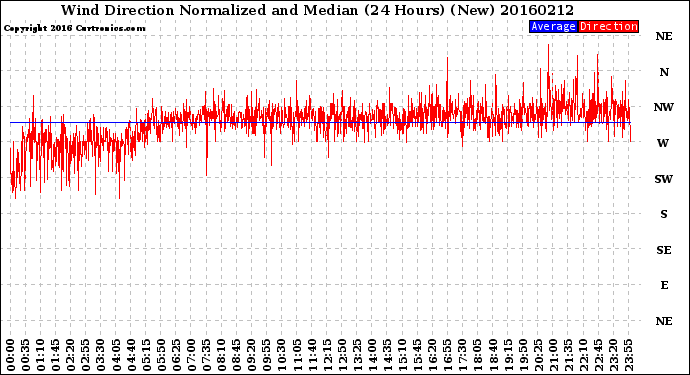Click the SW direction axis label
Image resolution: width=690 pixels, height=375 pixels.
tap(664, 179)
